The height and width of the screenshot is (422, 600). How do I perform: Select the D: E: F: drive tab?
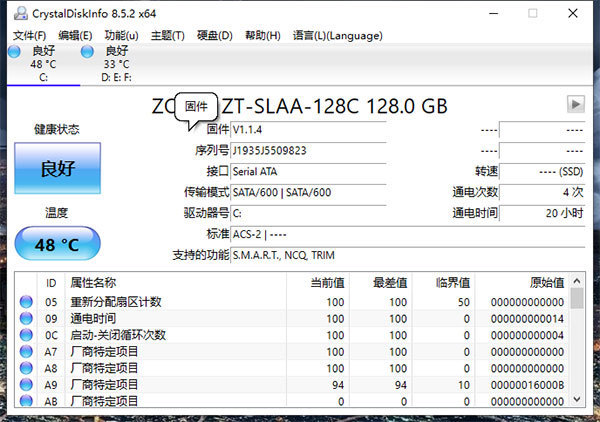click(x=116, y=64)
